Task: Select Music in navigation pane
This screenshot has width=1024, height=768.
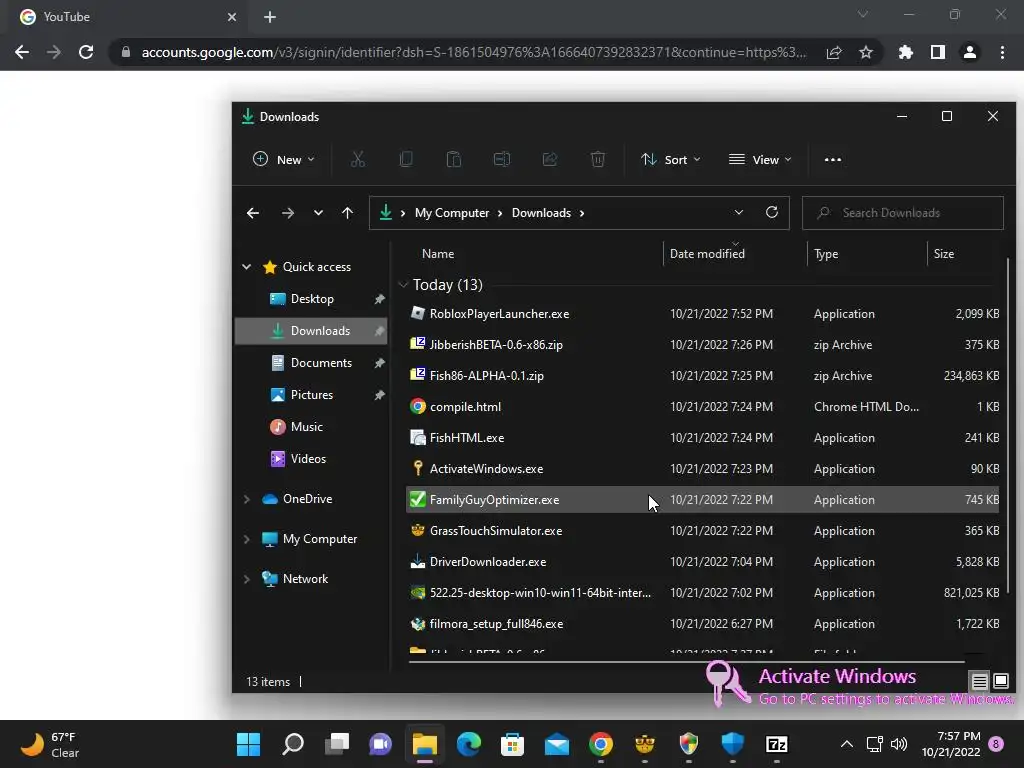Action: pos(312,426)
